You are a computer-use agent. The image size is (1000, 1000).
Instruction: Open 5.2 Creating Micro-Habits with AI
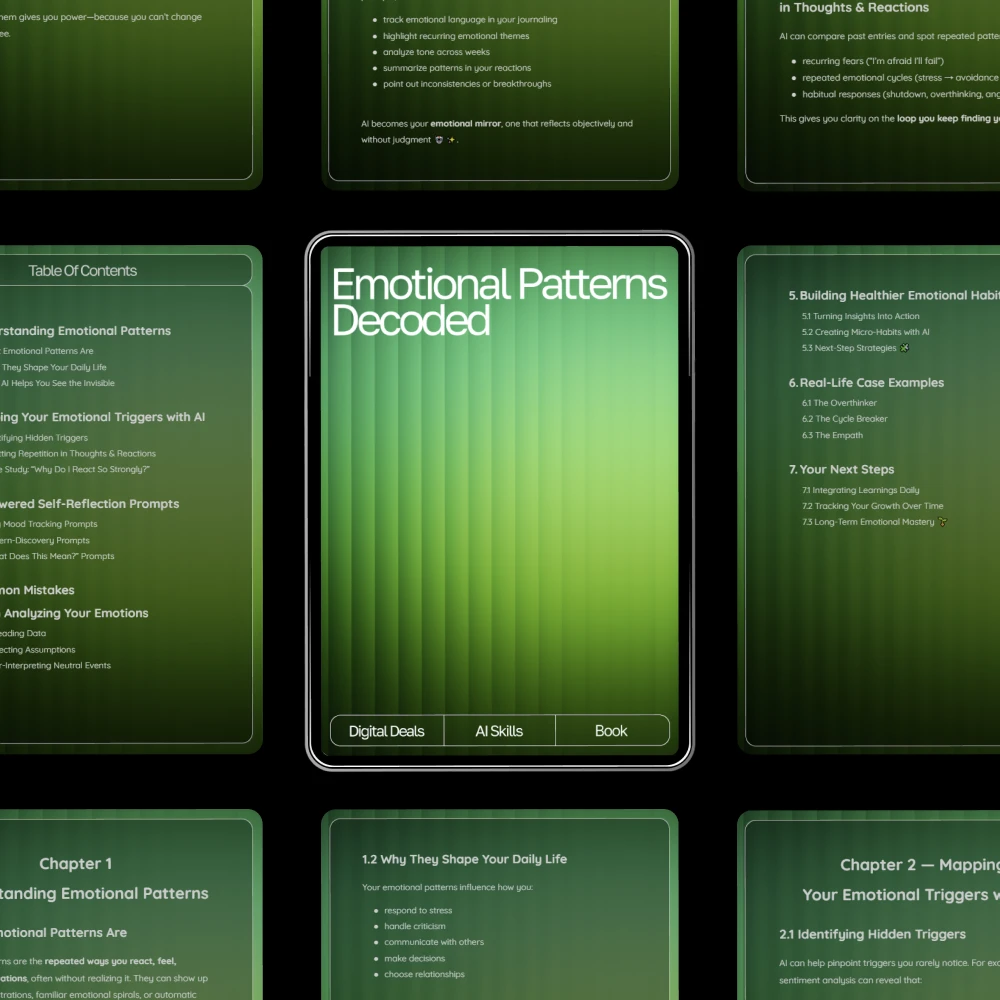point(865,332)
